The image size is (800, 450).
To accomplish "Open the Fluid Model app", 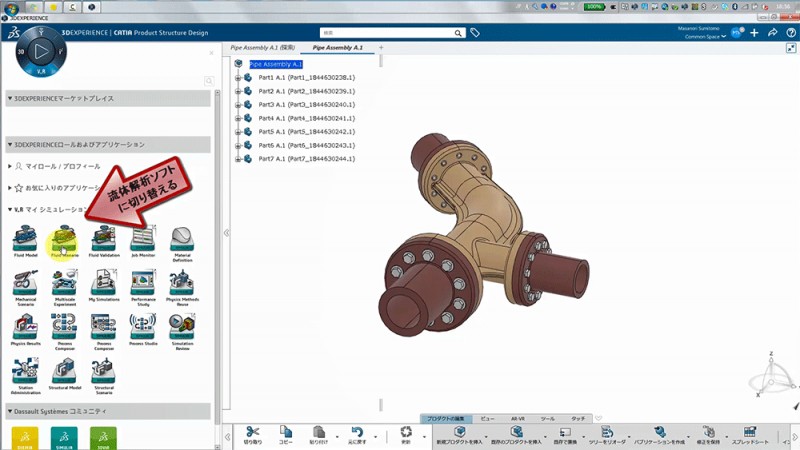I will click(26, 239).
